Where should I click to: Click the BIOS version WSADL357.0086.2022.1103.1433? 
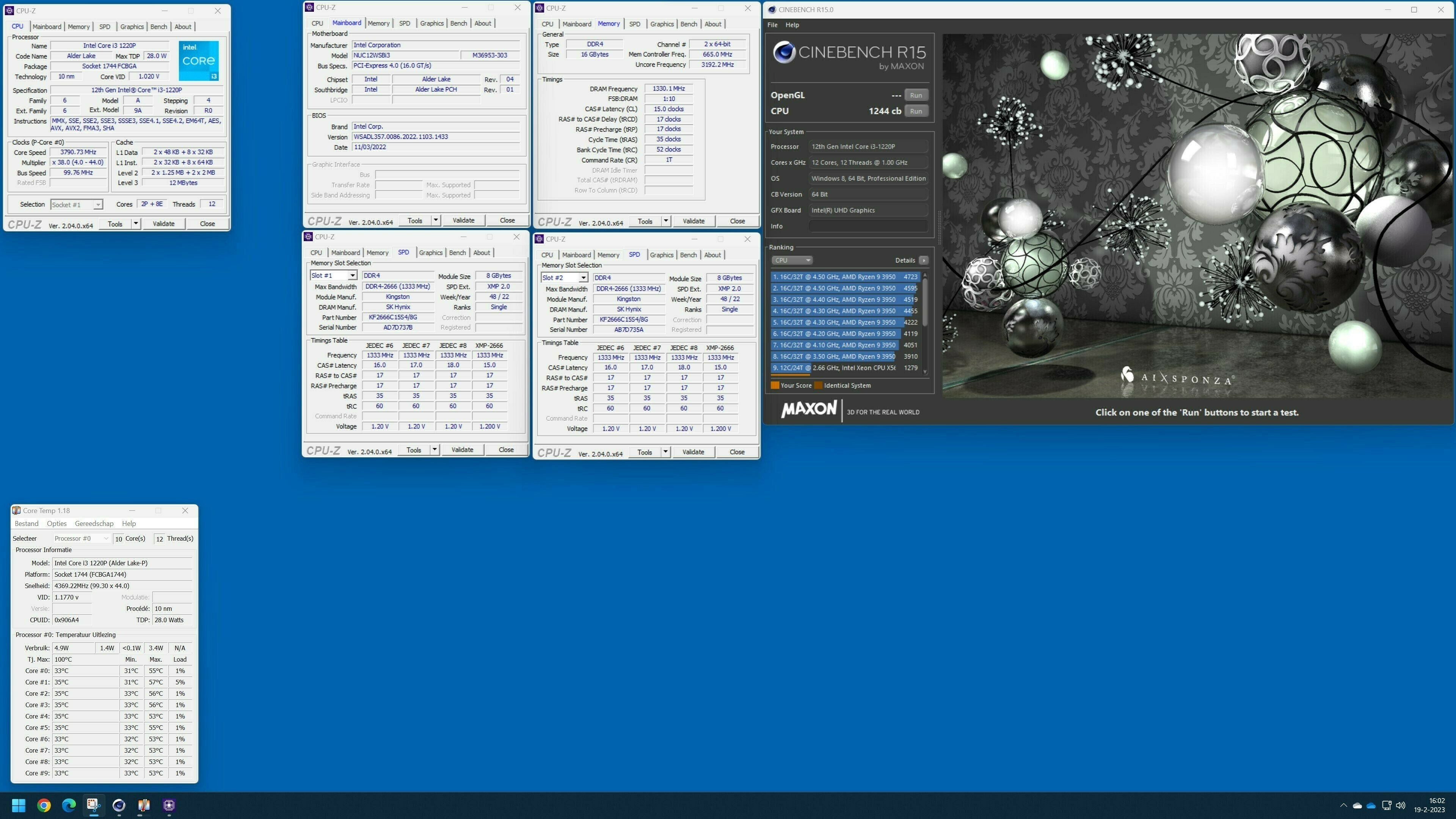click(x=435, y=137)
